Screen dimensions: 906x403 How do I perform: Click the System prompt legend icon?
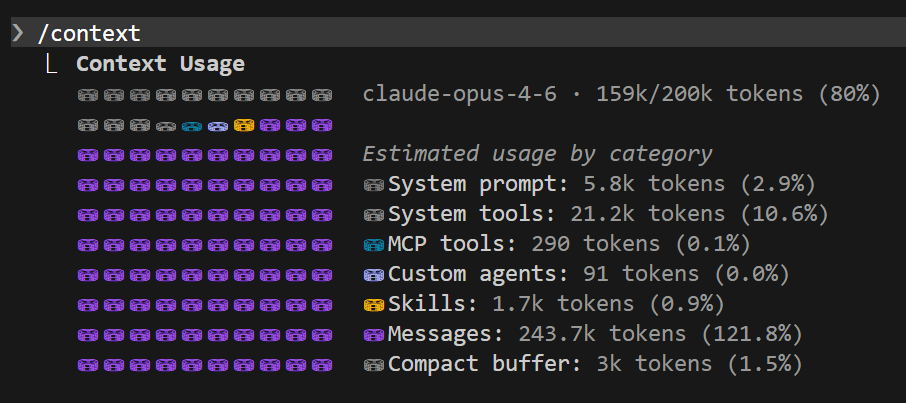(x=374, y=185)
